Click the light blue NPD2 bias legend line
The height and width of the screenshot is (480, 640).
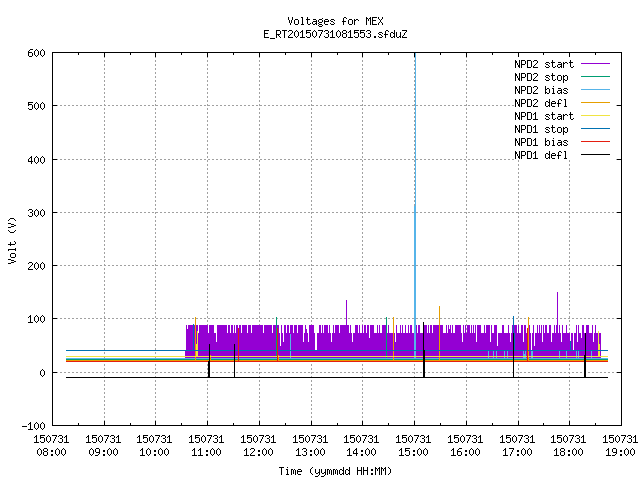click(x=595, y=90)
